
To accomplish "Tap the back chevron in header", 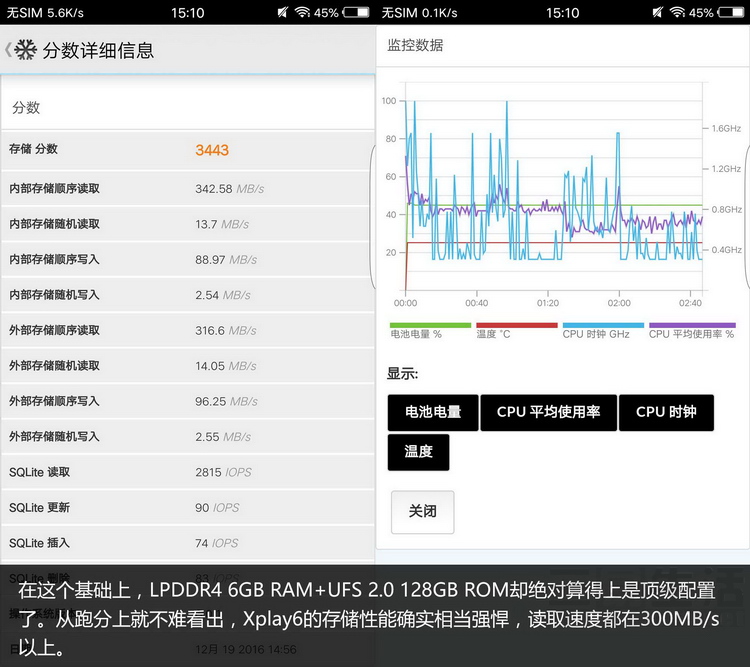I will coord(8,50).
